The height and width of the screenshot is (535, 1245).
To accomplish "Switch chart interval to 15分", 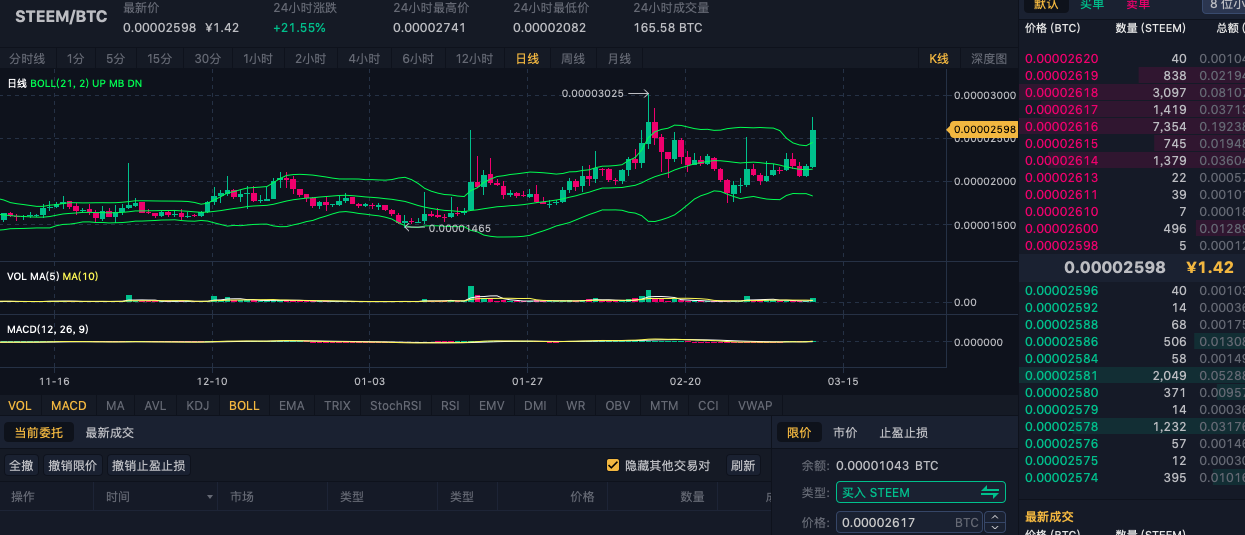I will pyautogui.click(x=160, y=59).
